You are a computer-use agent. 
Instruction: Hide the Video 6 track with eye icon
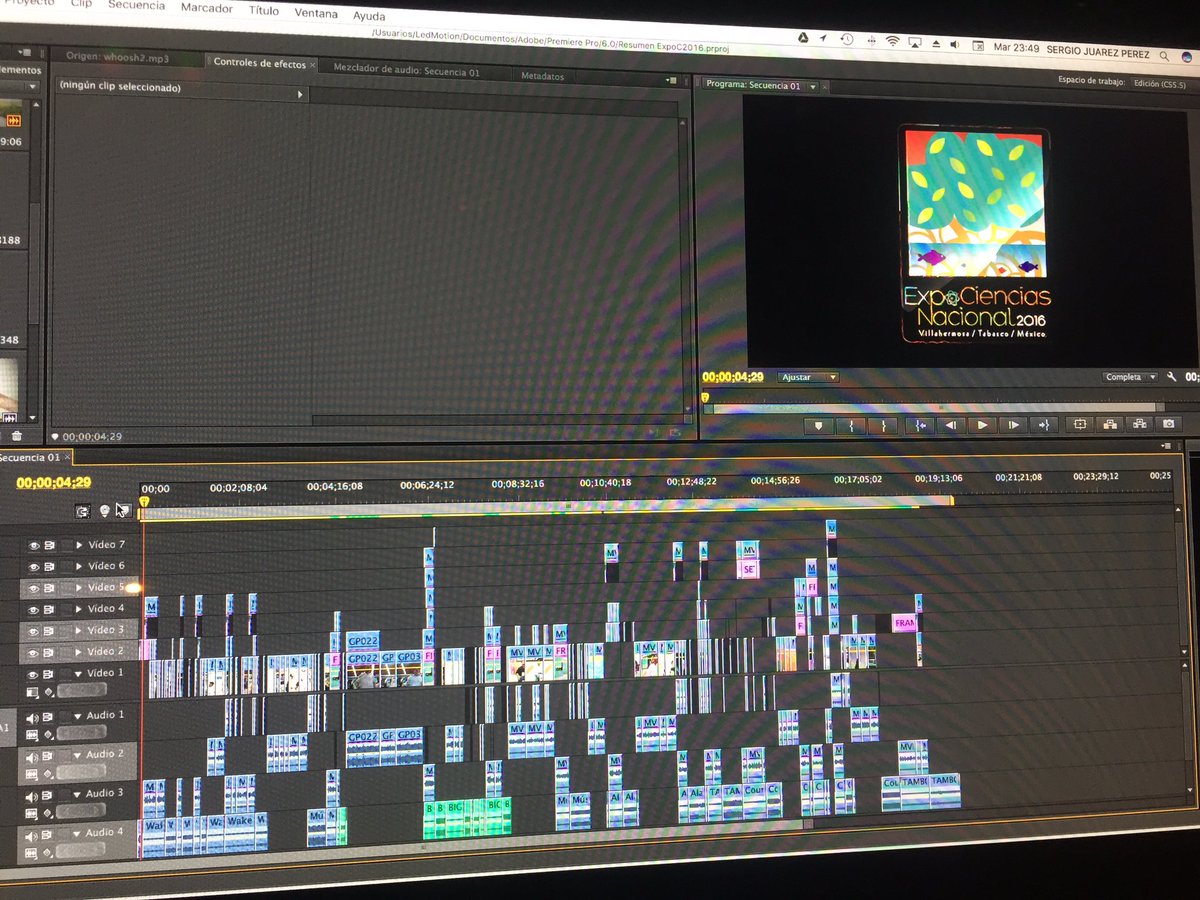pos(33,567)
